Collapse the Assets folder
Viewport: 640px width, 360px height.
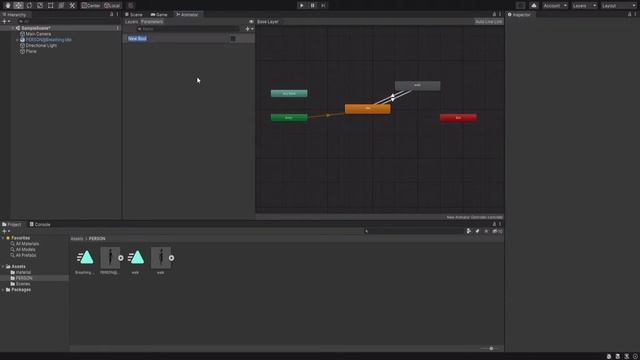[x=3, y=267]
